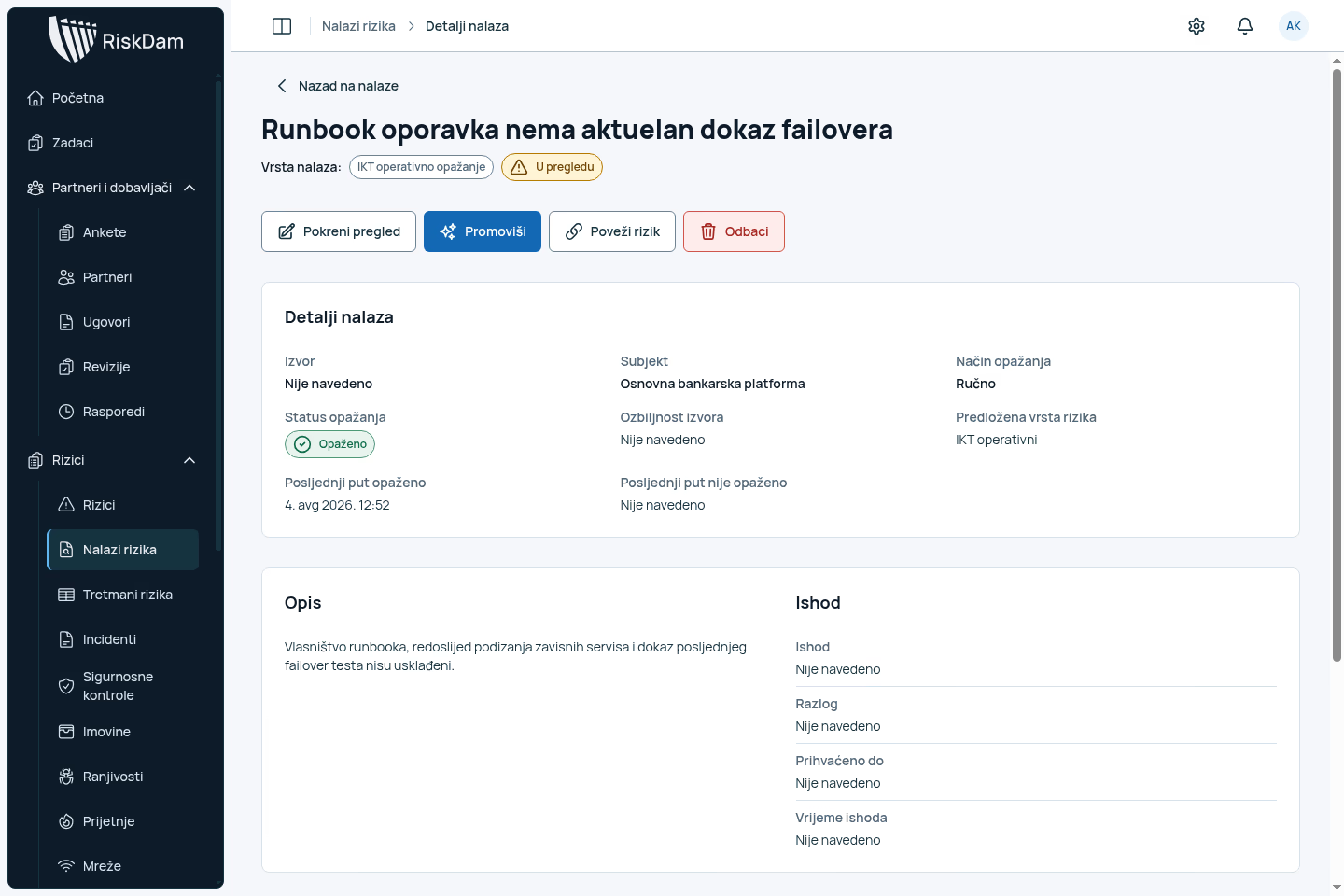Go back via Nazad na nalaze
This screenshot has width=1344, height=896.
337,86
